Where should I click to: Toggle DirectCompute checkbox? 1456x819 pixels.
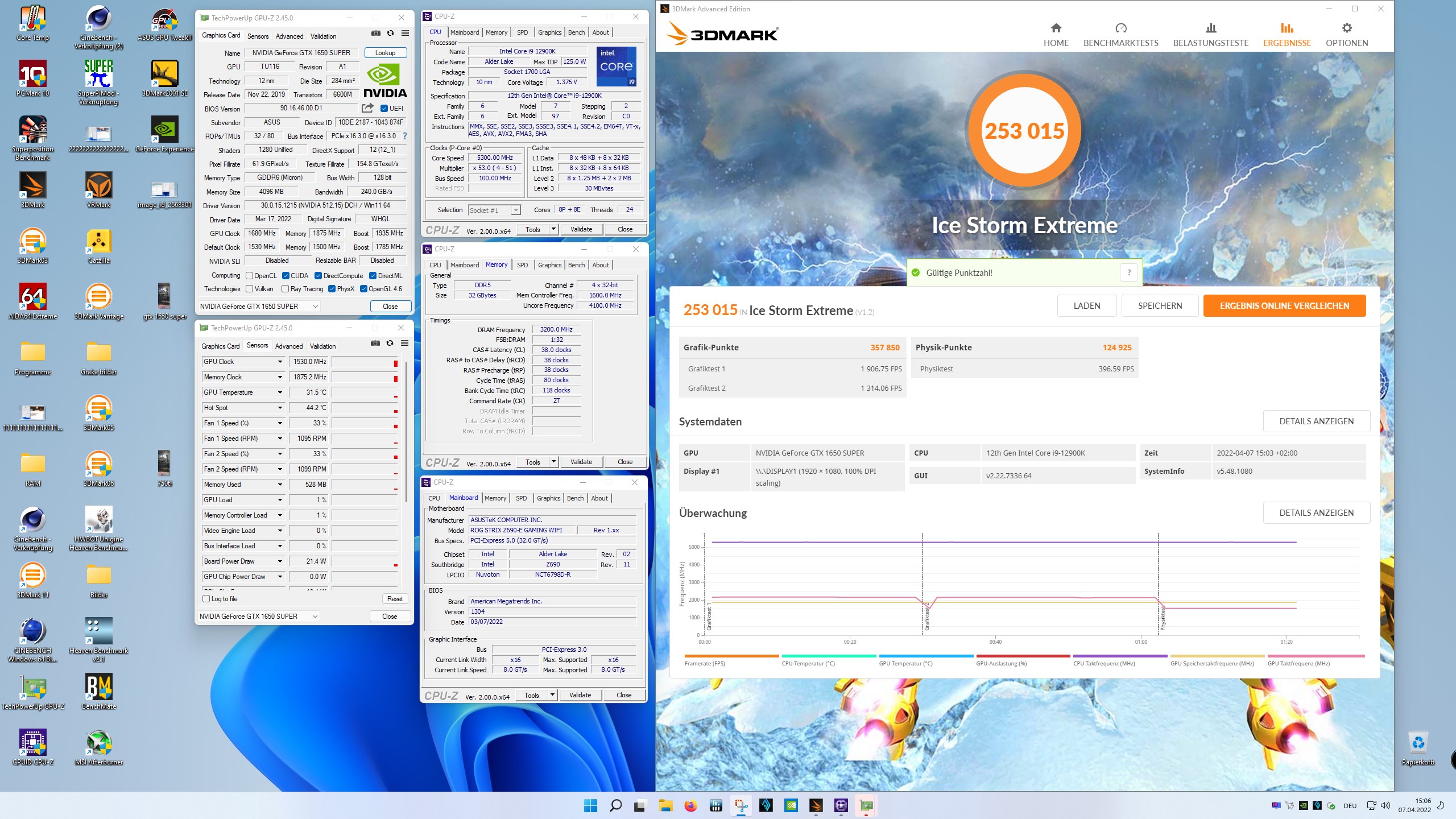pos(318,276)
